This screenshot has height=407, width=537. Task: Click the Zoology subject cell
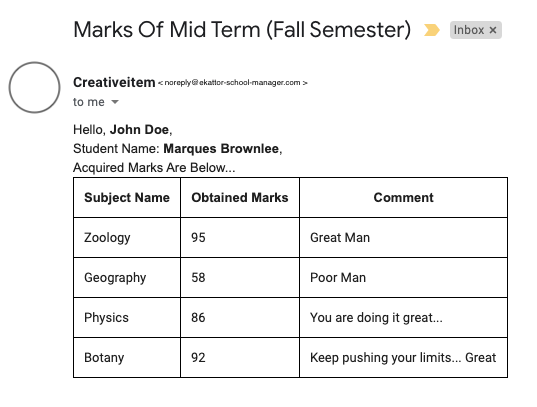127,237
